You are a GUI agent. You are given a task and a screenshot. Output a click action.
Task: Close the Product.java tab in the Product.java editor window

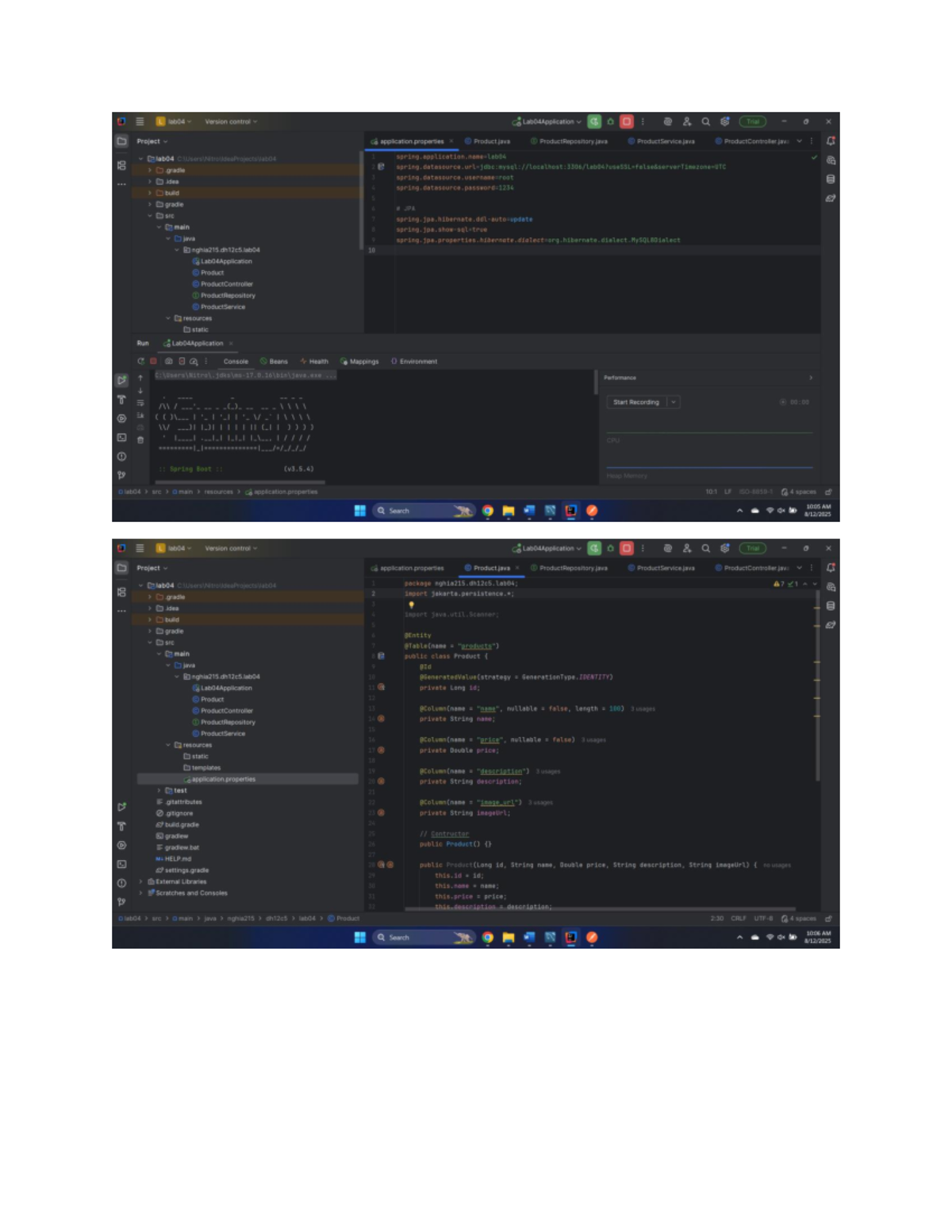(517, 568)
